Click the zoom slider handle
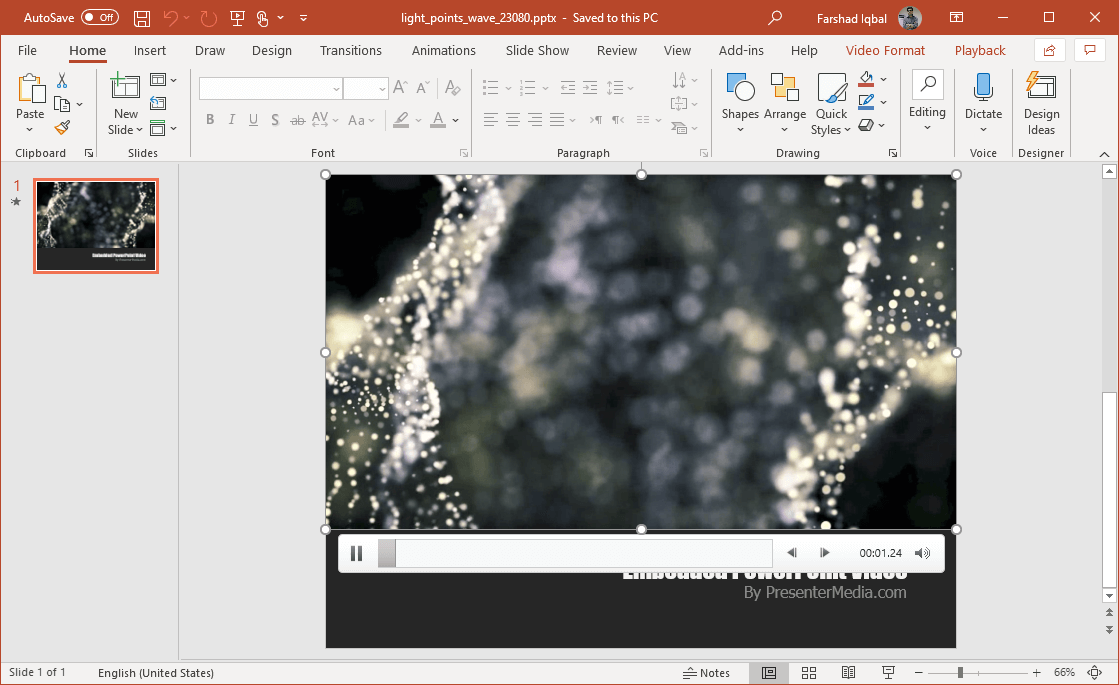 pyautogui.click(x=960, y=673)
